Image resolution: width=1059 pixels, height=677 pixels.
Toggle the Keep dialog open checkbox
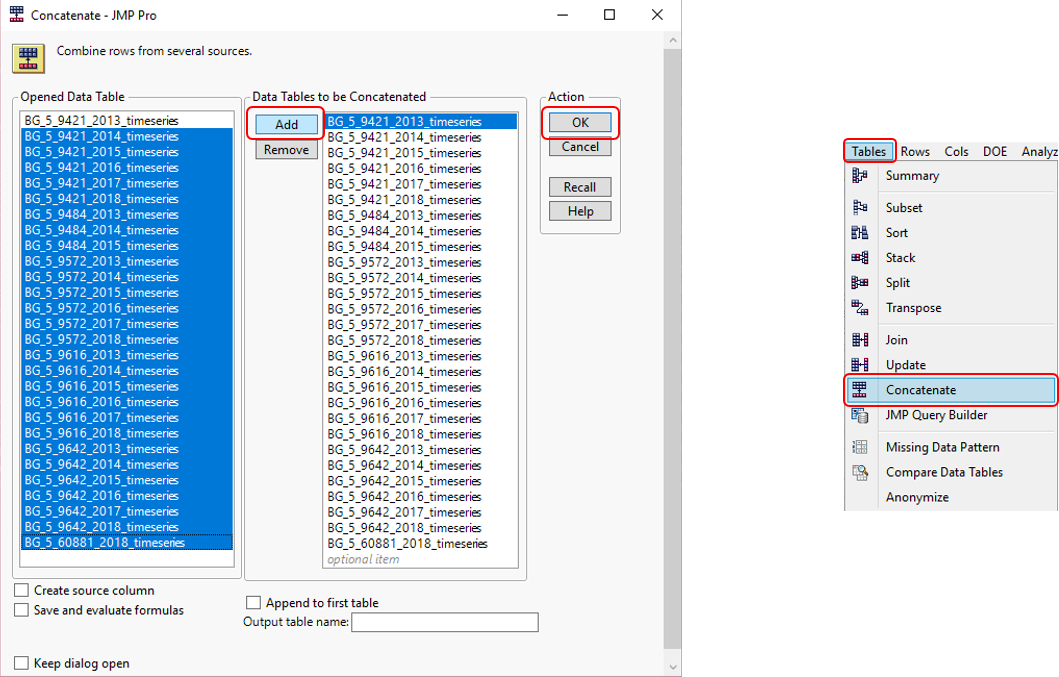click(x=22, y=663)
